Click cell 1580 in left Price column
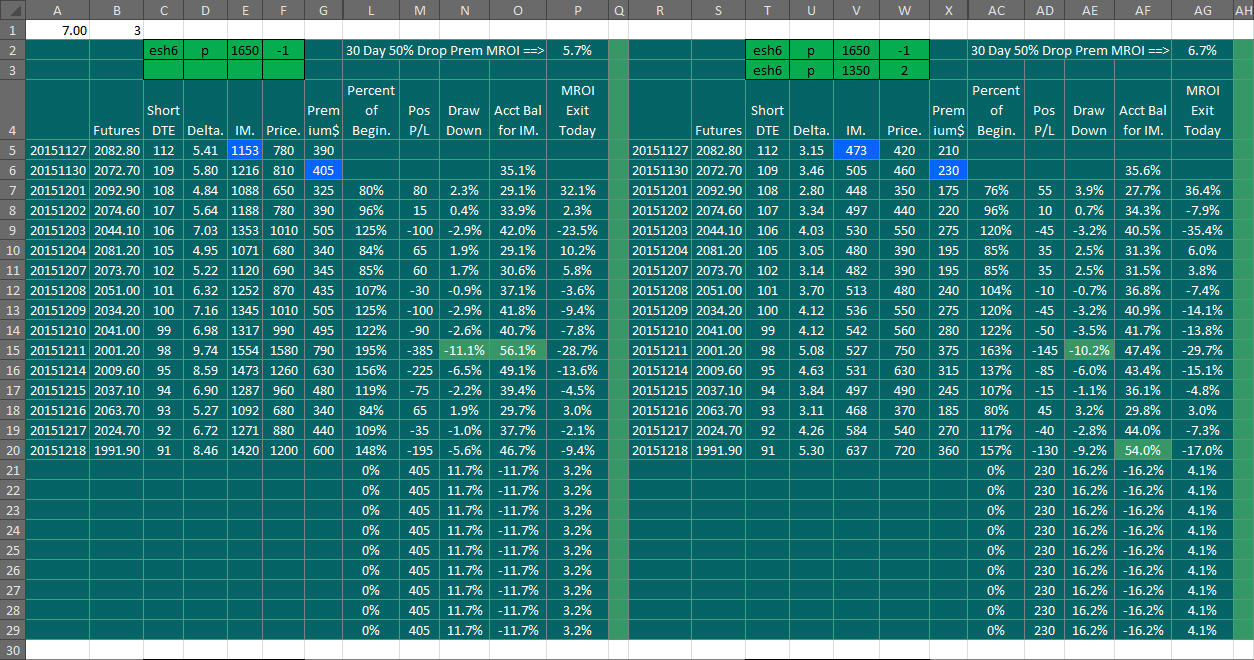This screenshot has height=660, width=1254. (283, 350)
